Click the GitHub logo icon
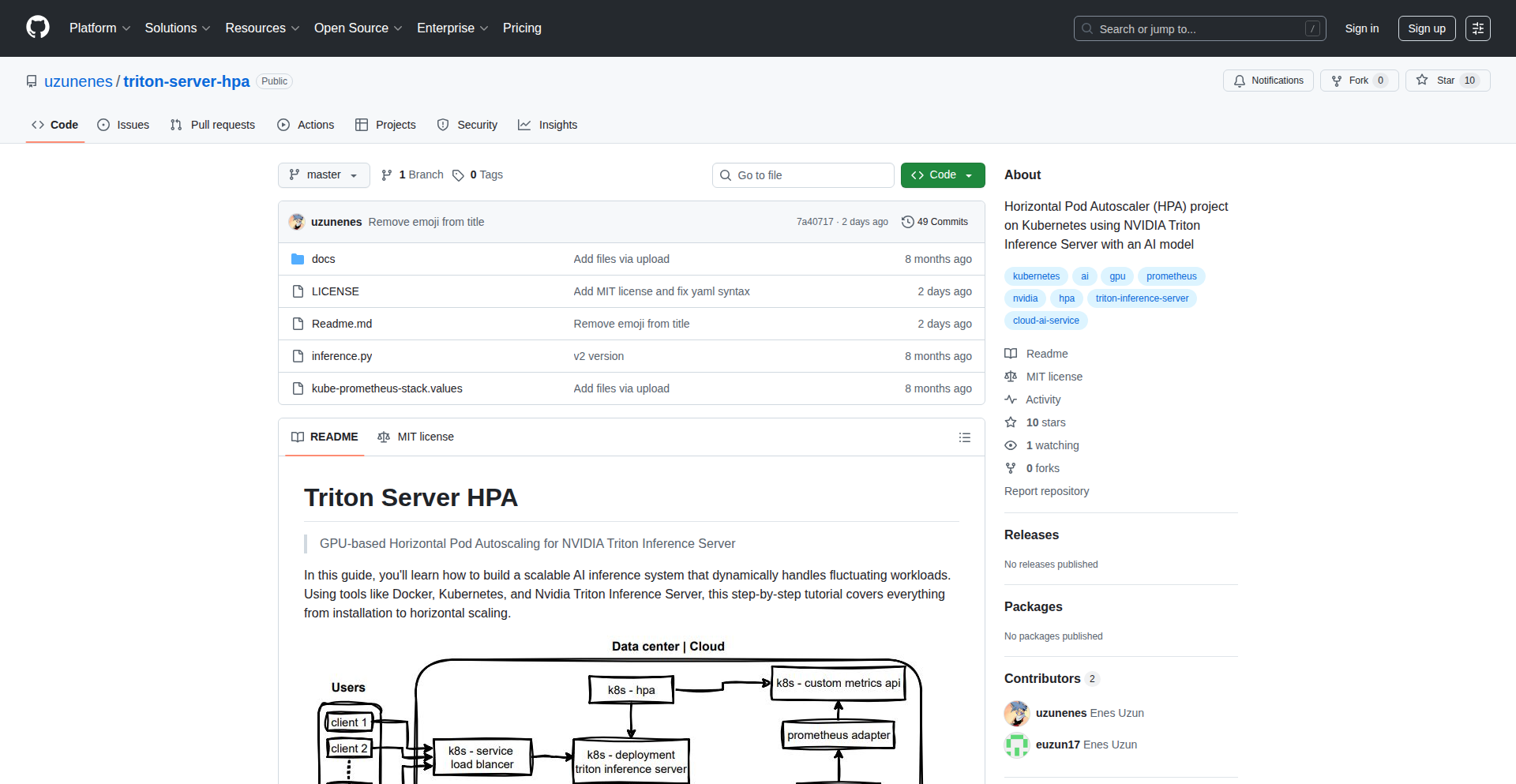This screenshot has height=784, width=1516. pos(38,28)
